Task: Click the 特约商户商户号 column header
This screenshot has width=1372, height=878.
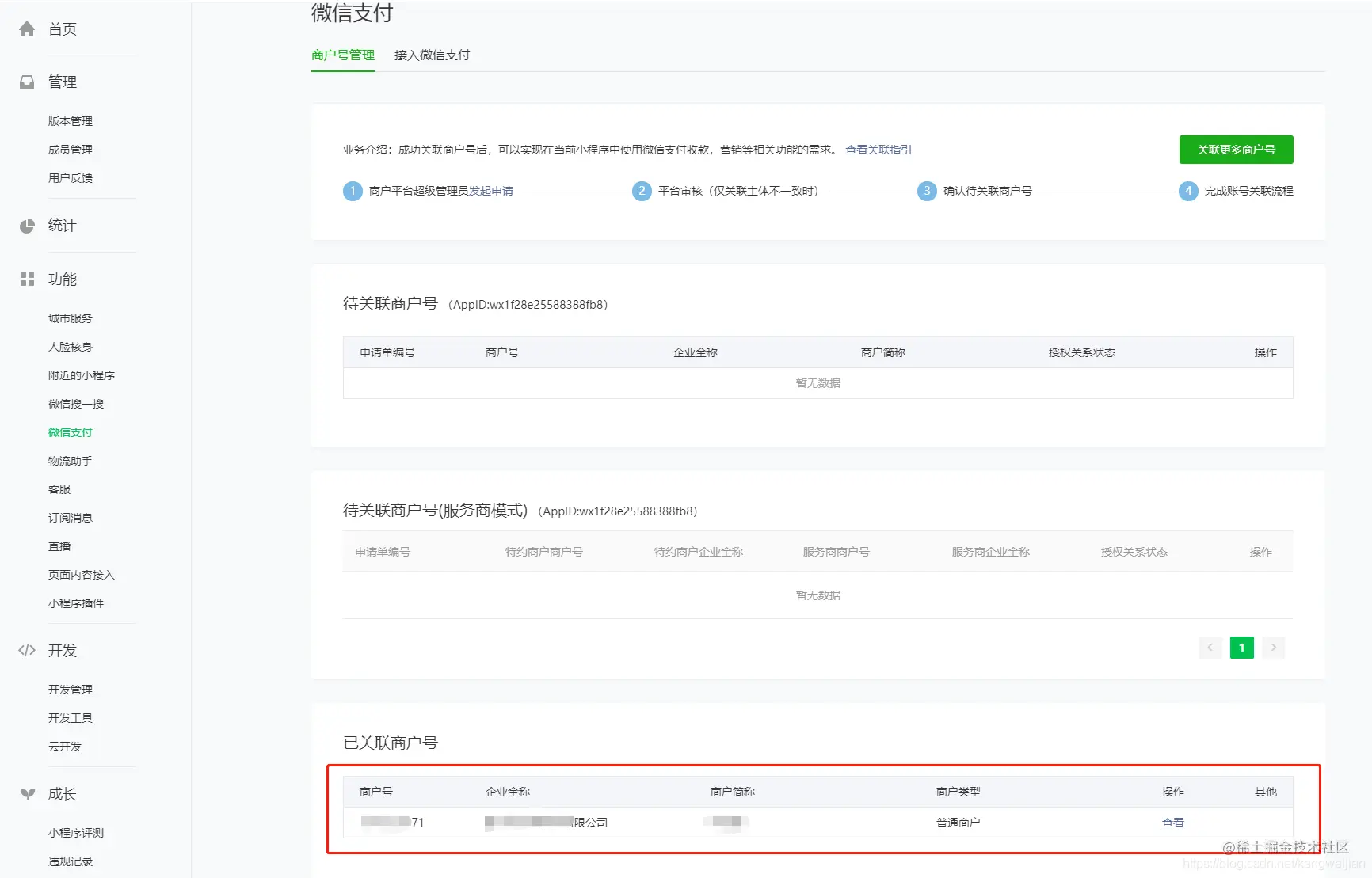Action: (x=544, y=552)
